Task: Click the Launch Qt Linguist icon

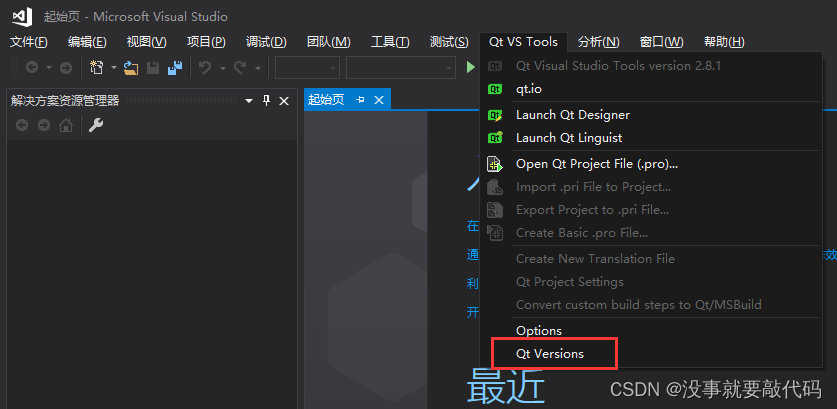Action: [x=495, y=137]
